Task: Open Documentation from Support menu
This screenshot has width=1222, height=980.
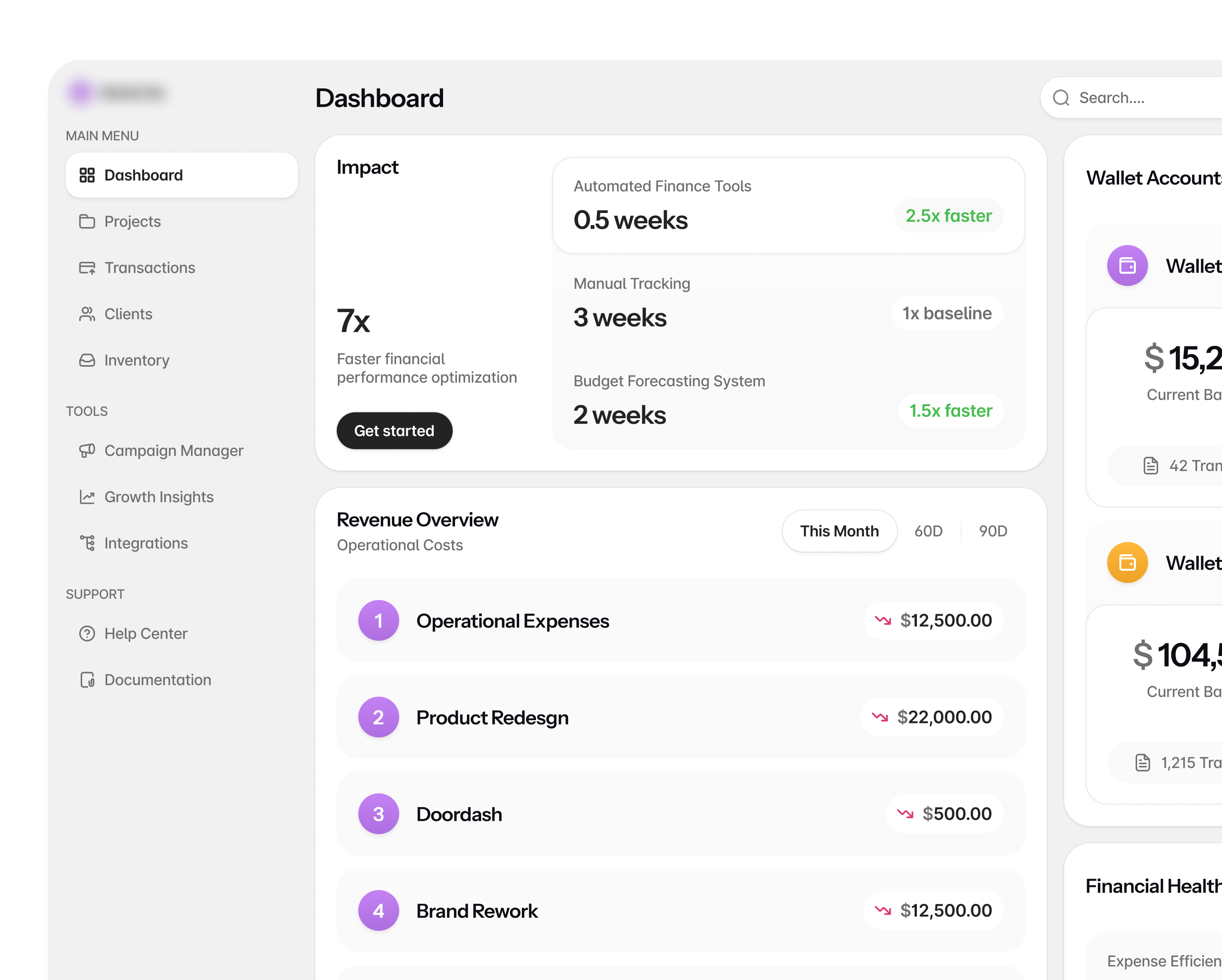Action: pos(157,679)
